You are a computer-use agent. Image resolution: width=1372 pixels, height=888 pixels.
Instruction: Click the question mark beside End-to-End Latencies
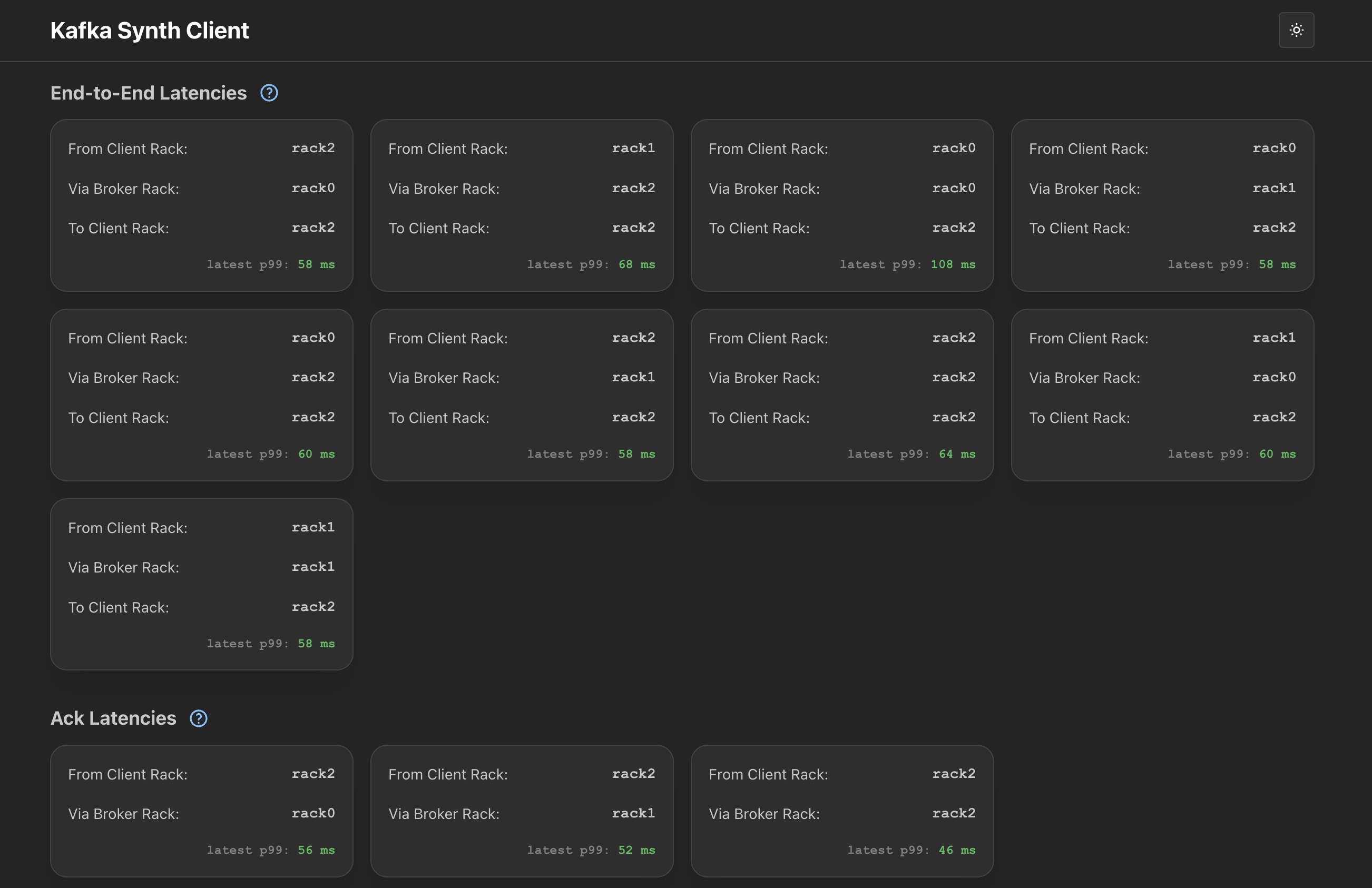[269, 92]
